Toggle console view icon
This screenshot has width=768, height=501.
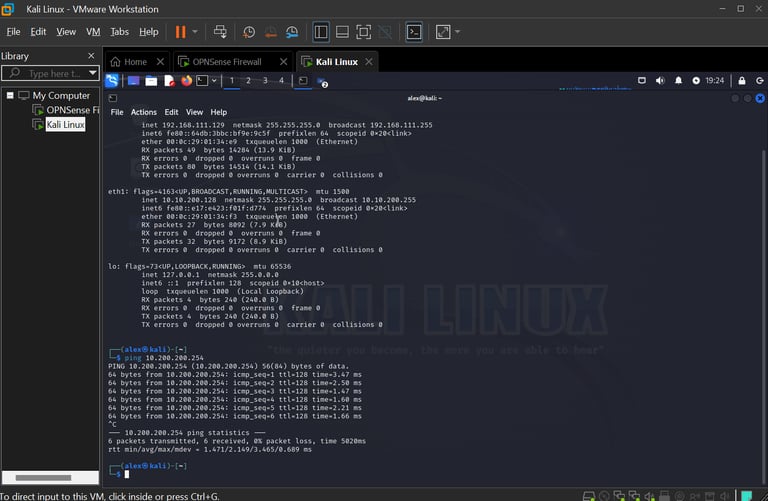point(414,32)
